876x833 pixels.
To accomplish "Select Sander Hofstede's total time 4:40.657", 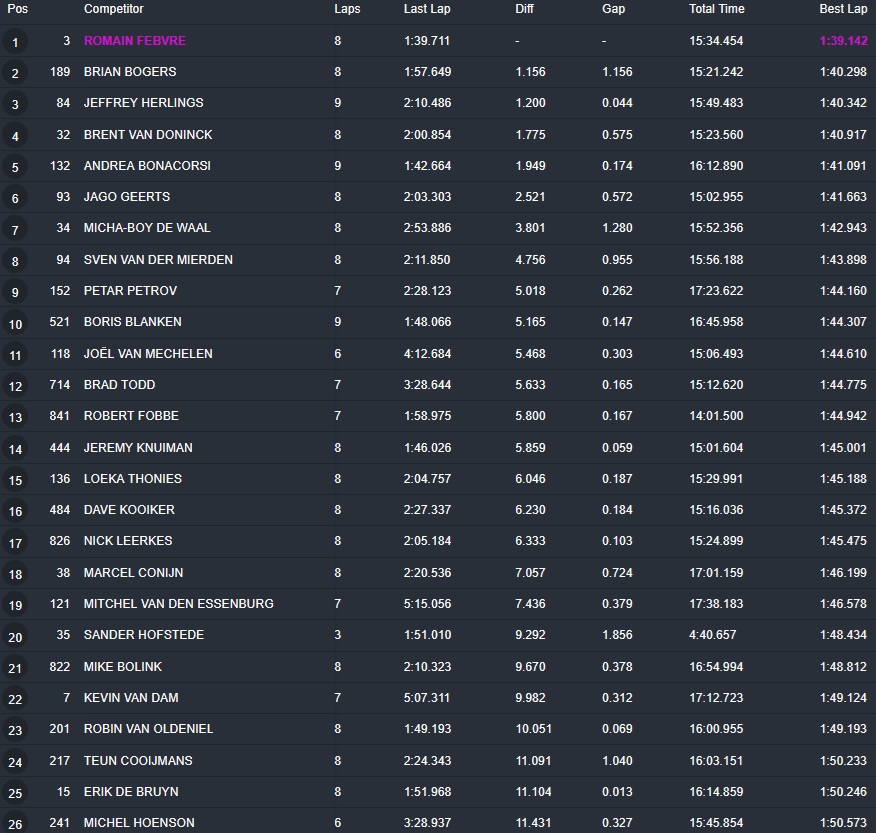I will [713, 635].
